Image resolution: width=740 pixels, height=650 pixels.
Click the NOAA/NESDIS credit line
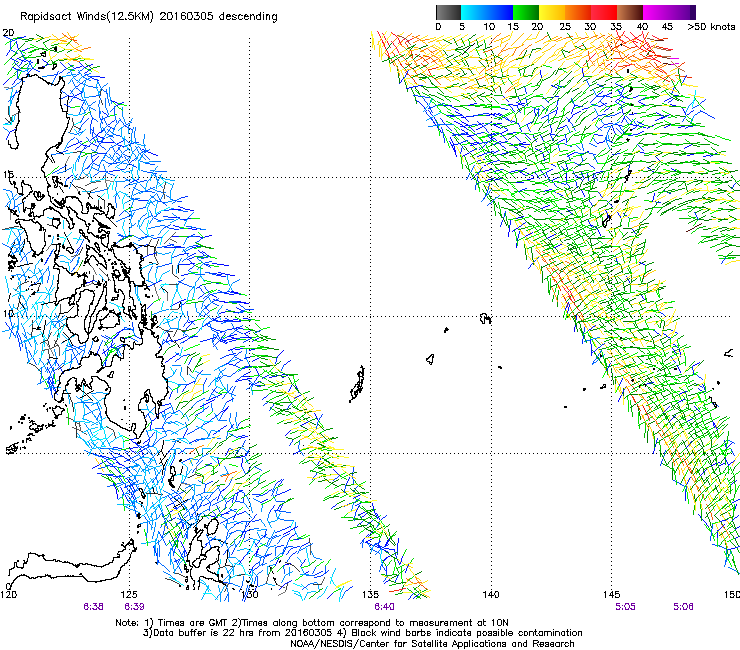click(x=432, y=644)
